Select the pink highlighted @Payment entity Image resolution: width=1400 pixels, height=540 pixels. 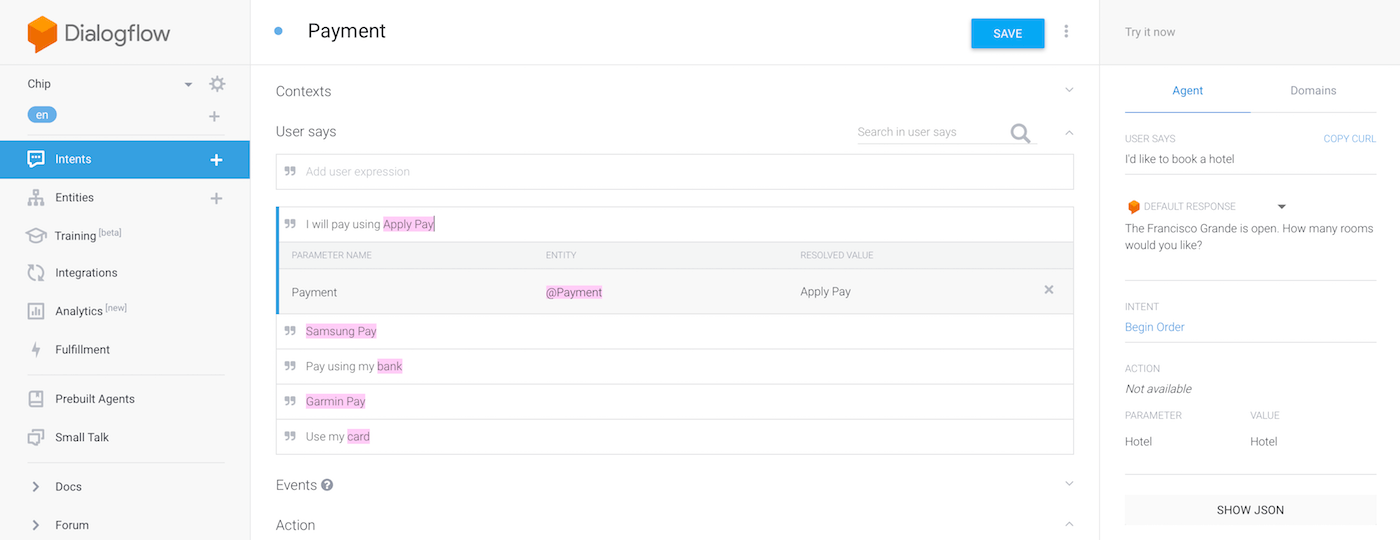574,292
